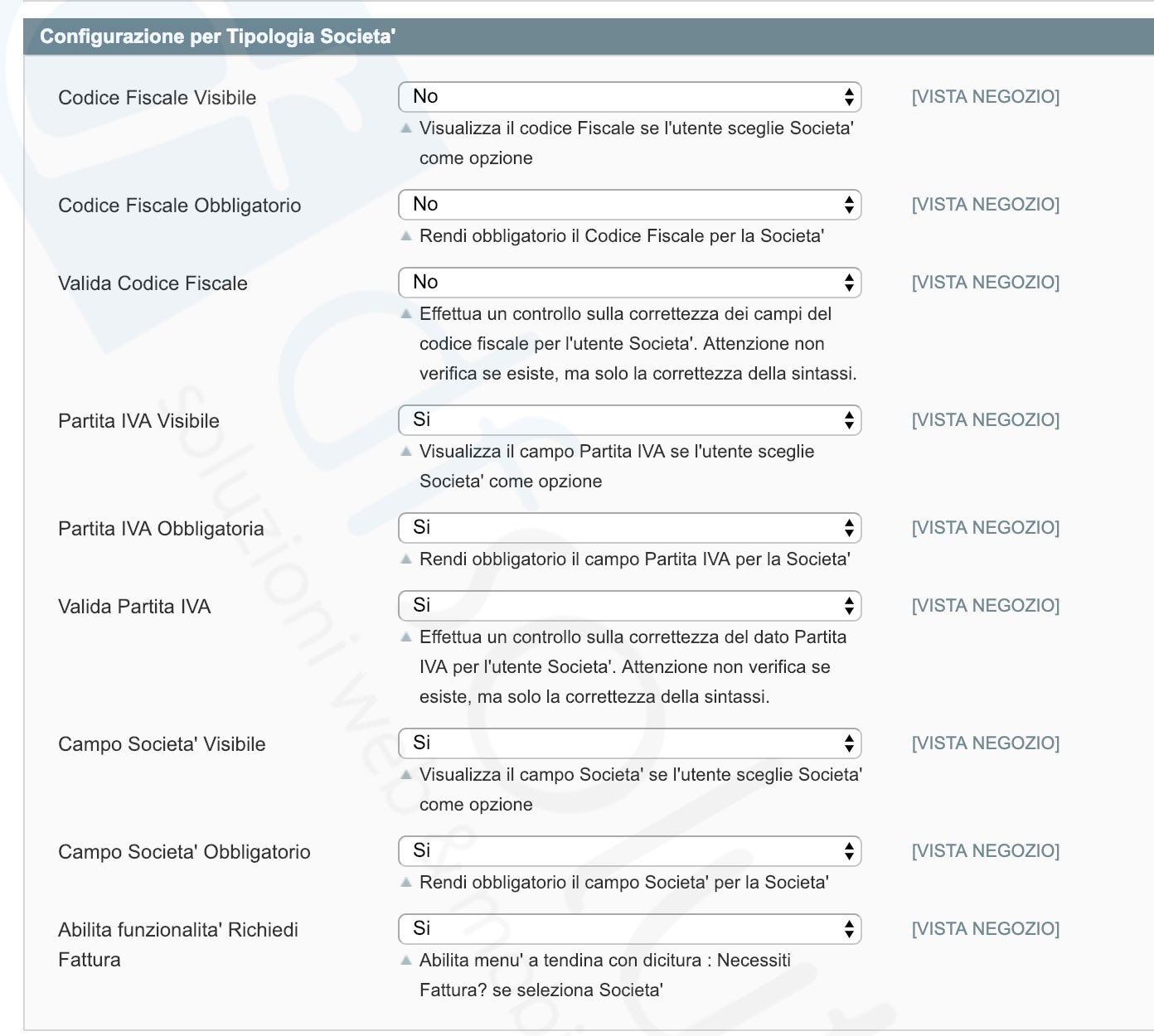Open the Partita IVA Visibile dropdown
This screenshot has height=1036, width=1154.
point(630,420)
